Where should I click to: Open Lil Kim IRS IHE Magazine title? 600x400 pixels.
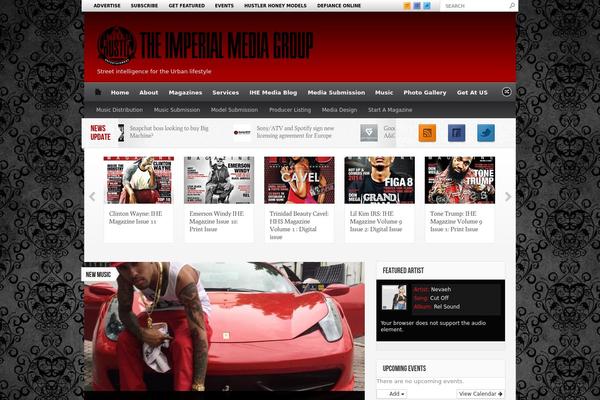pos(376,221)
